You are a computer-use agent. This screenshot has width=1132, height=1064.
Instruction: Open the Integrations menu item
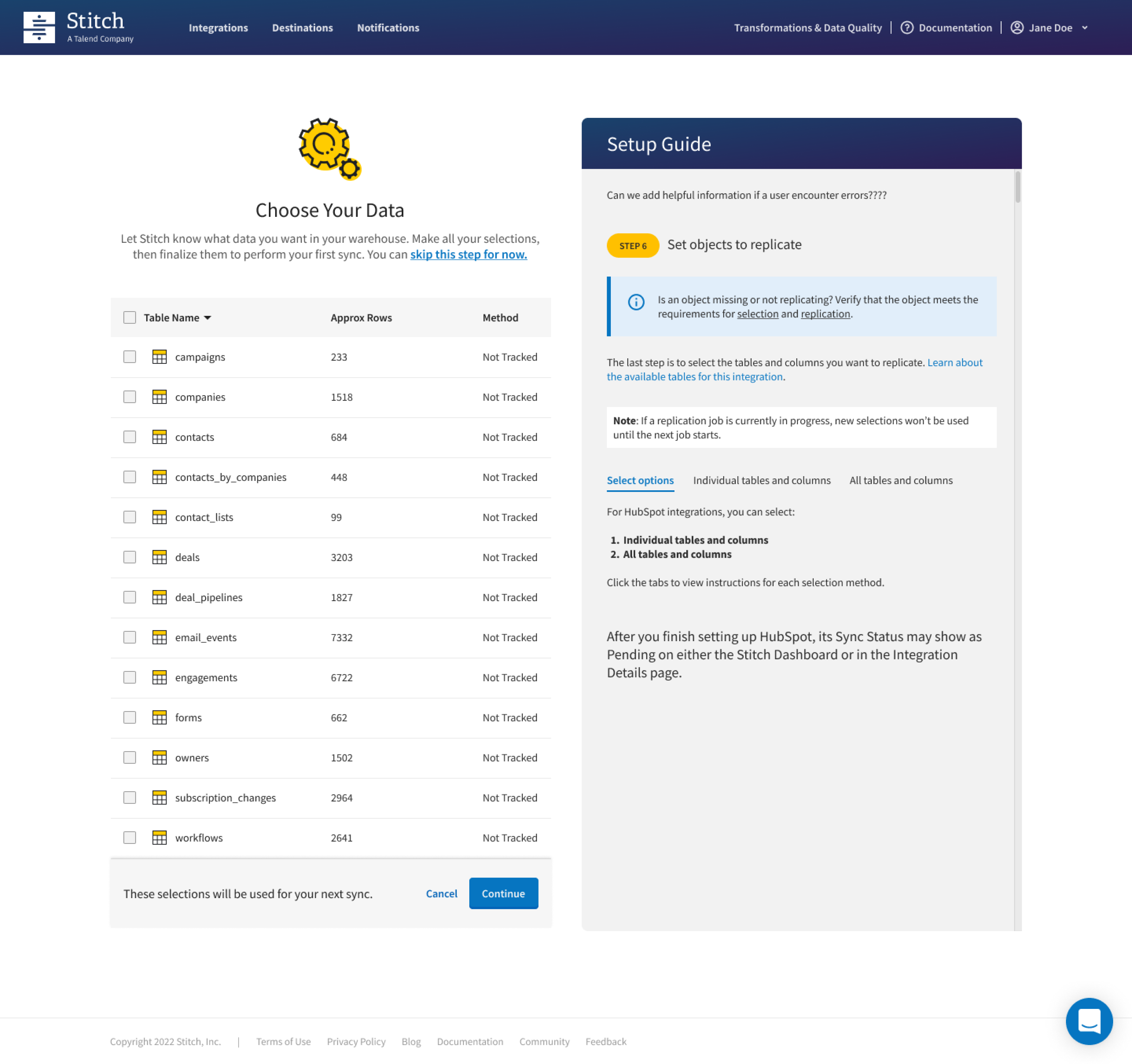218,28
